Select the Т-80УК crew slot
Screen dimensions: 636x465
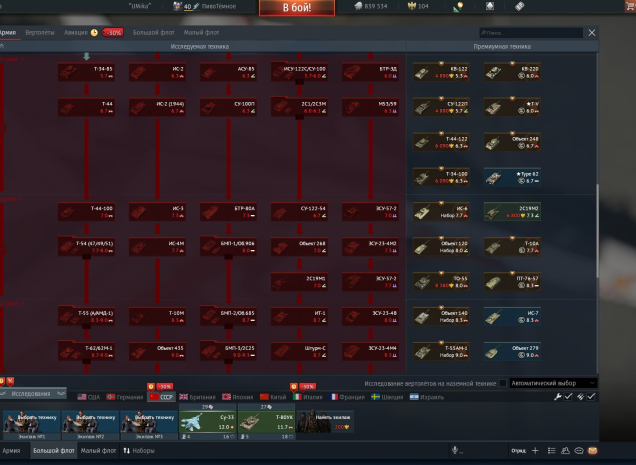(x=266, y=422)
